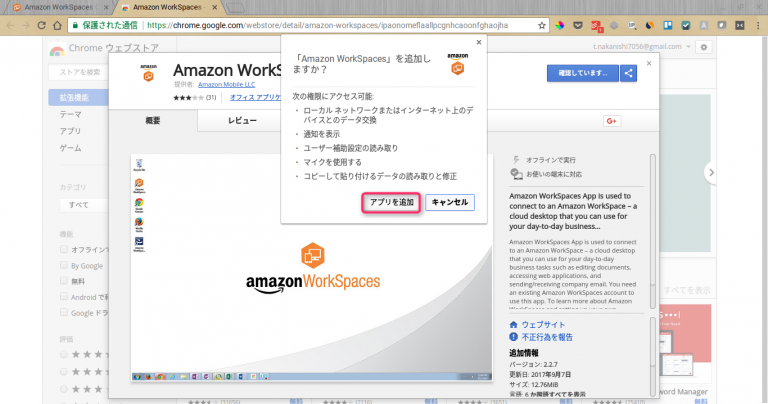Open the IP lookup magnifier extension
The width and height of the screenshot is (768, 404).
click(632, 25)
